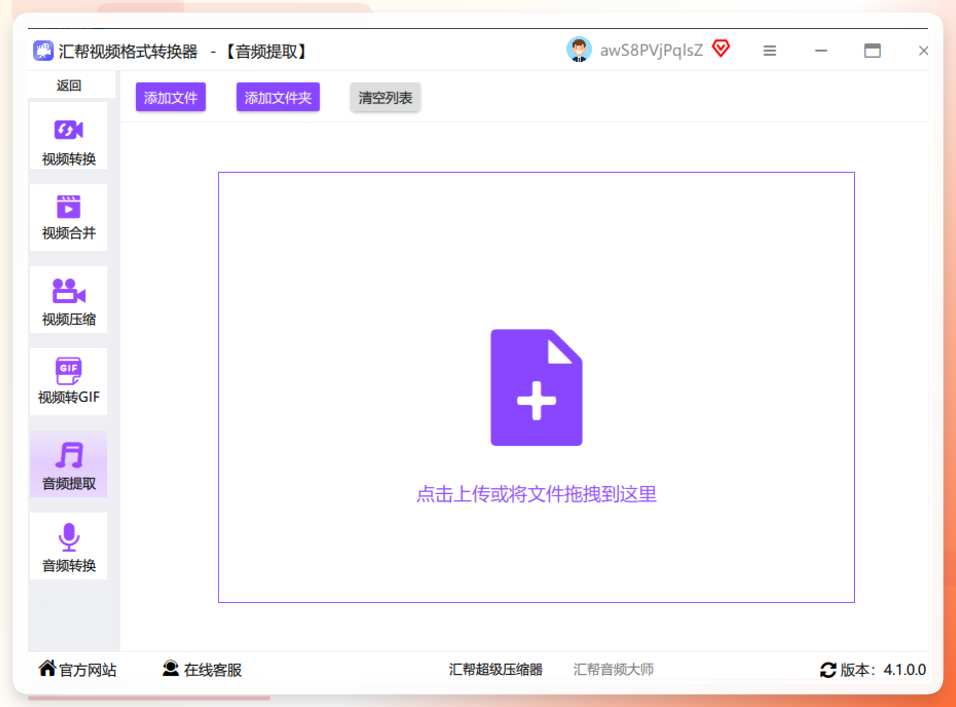Open the 汇帮音频大师 link

pos(613,670)
